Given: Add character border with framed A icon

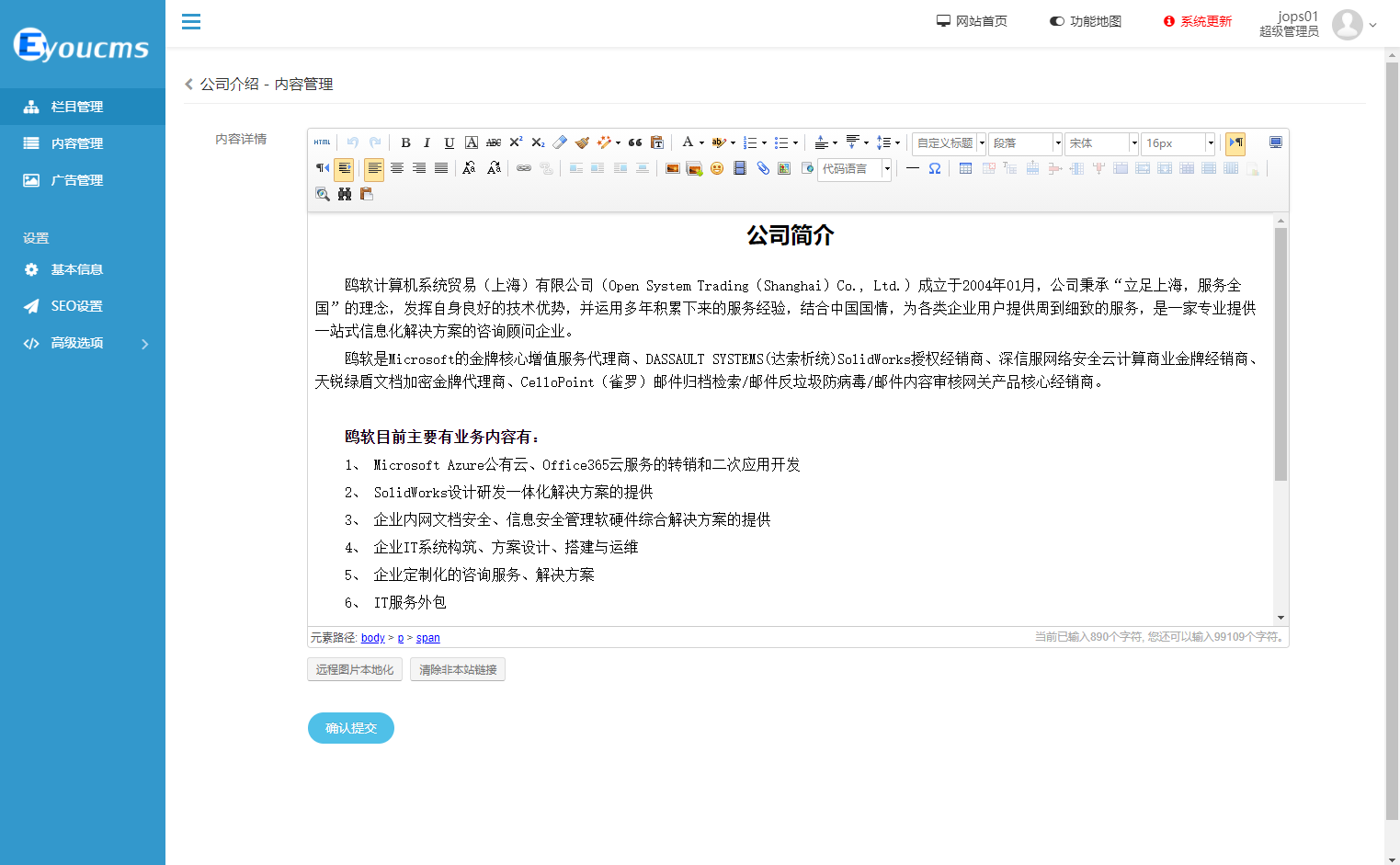Looking at the screenshot, I should (x=471, y=142).
